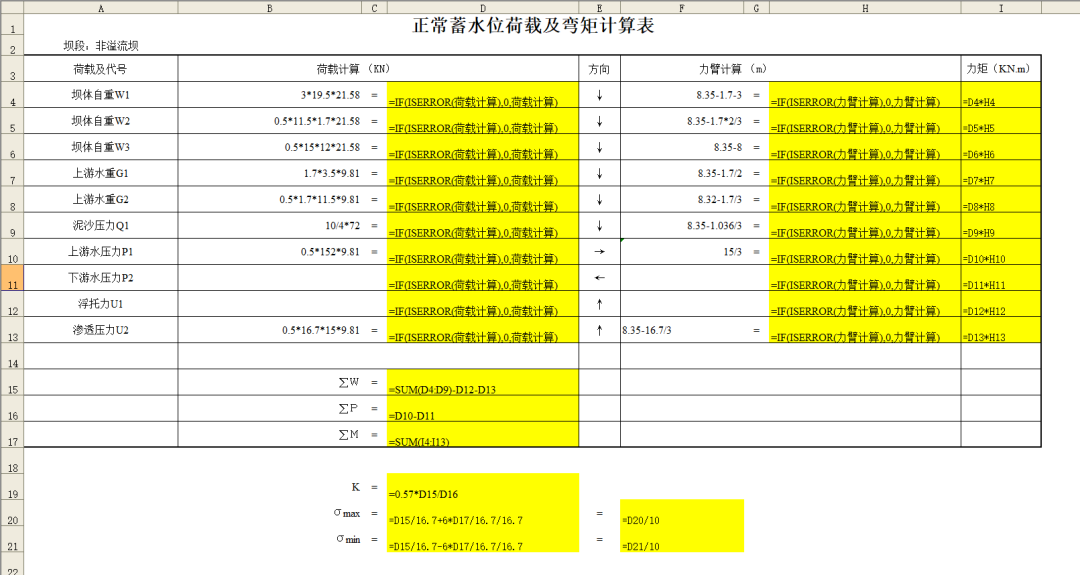The image size is (1080, 575).
Task: Click the header cell 荷载及代号
Action: [x=101, y=69]
